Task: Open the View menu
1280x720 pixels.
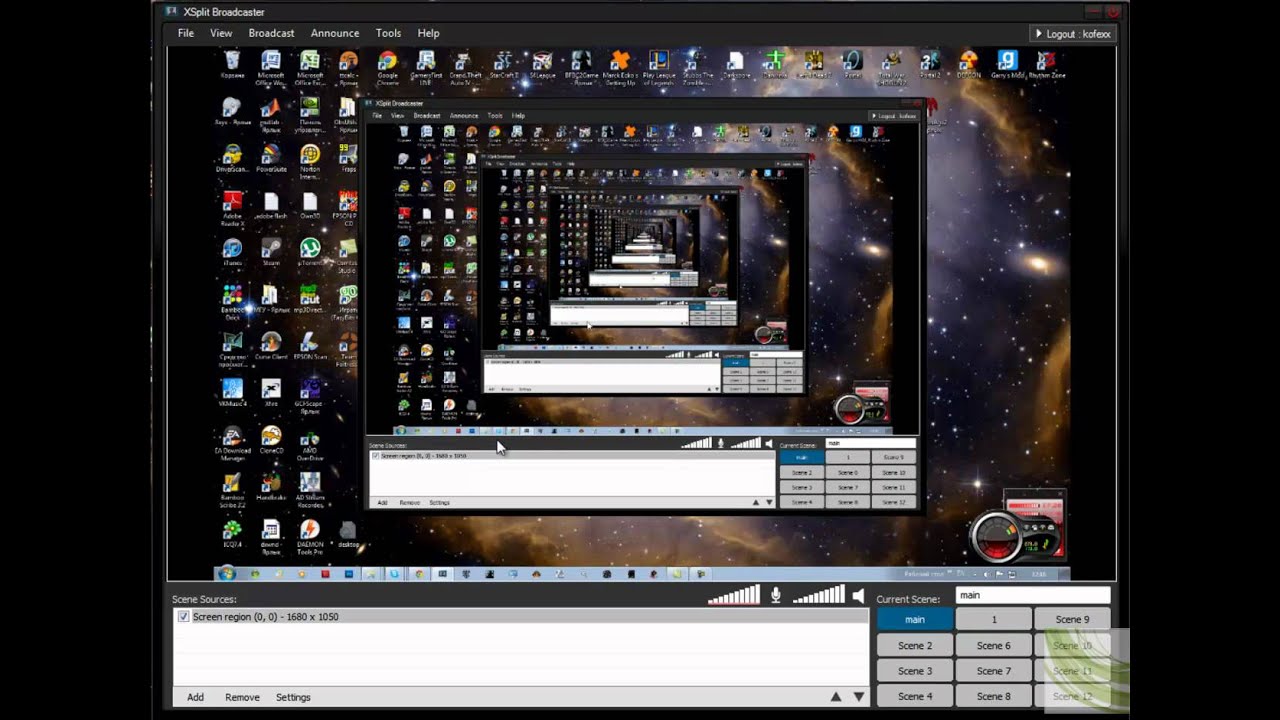Action: tap(221, 33)
